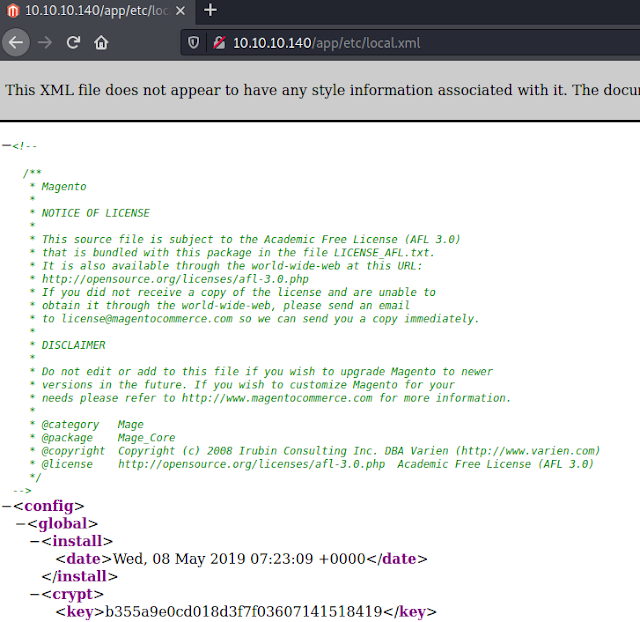Click the Magento favicon in the tab
The image size is (640, 622).
click(13, 11)
